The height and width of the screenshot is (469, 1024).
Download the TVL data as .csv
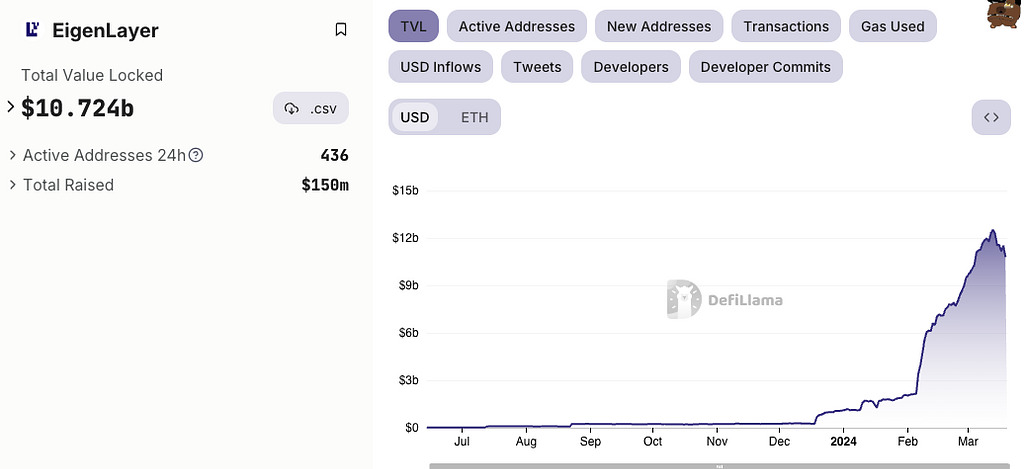click(311, 108)
